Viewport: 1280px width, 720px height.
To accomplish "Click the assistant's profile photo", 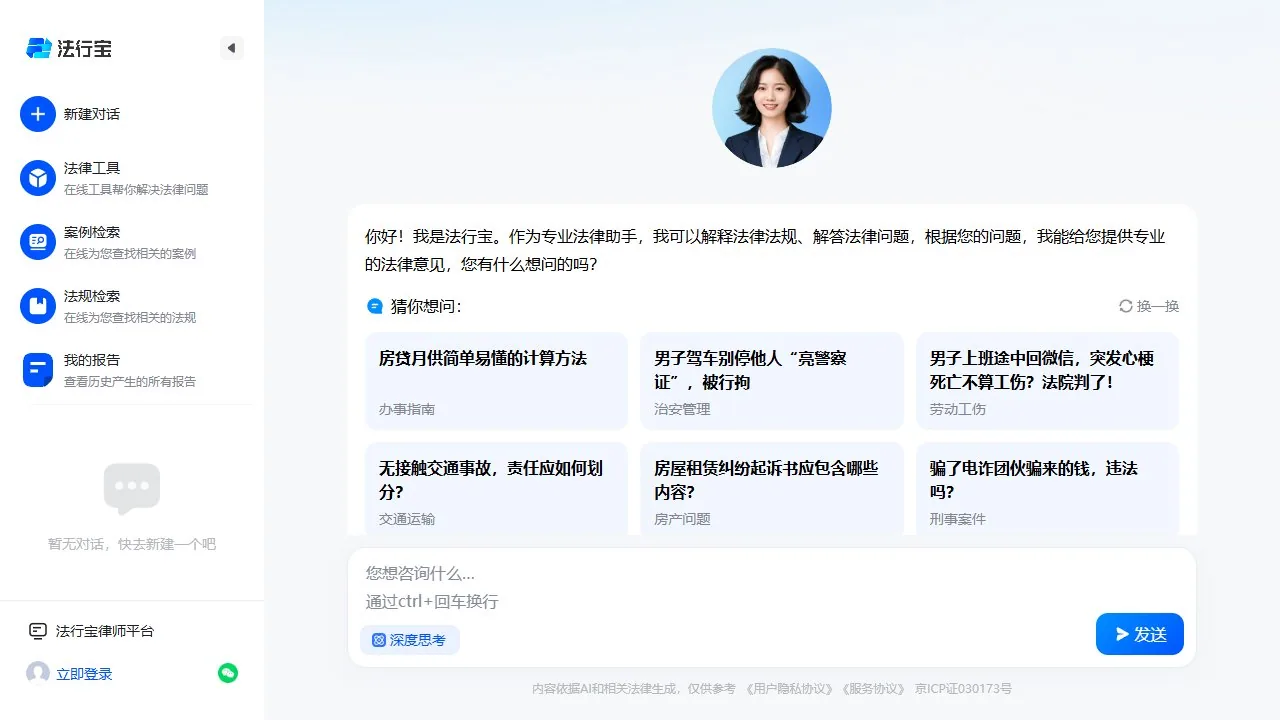I will coord(772,108).
